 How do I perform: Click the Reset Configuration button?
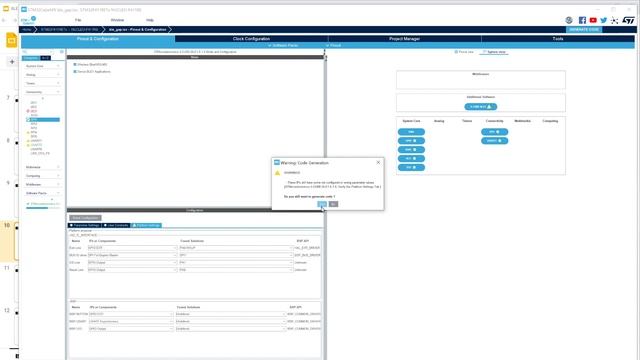(85, 218)
